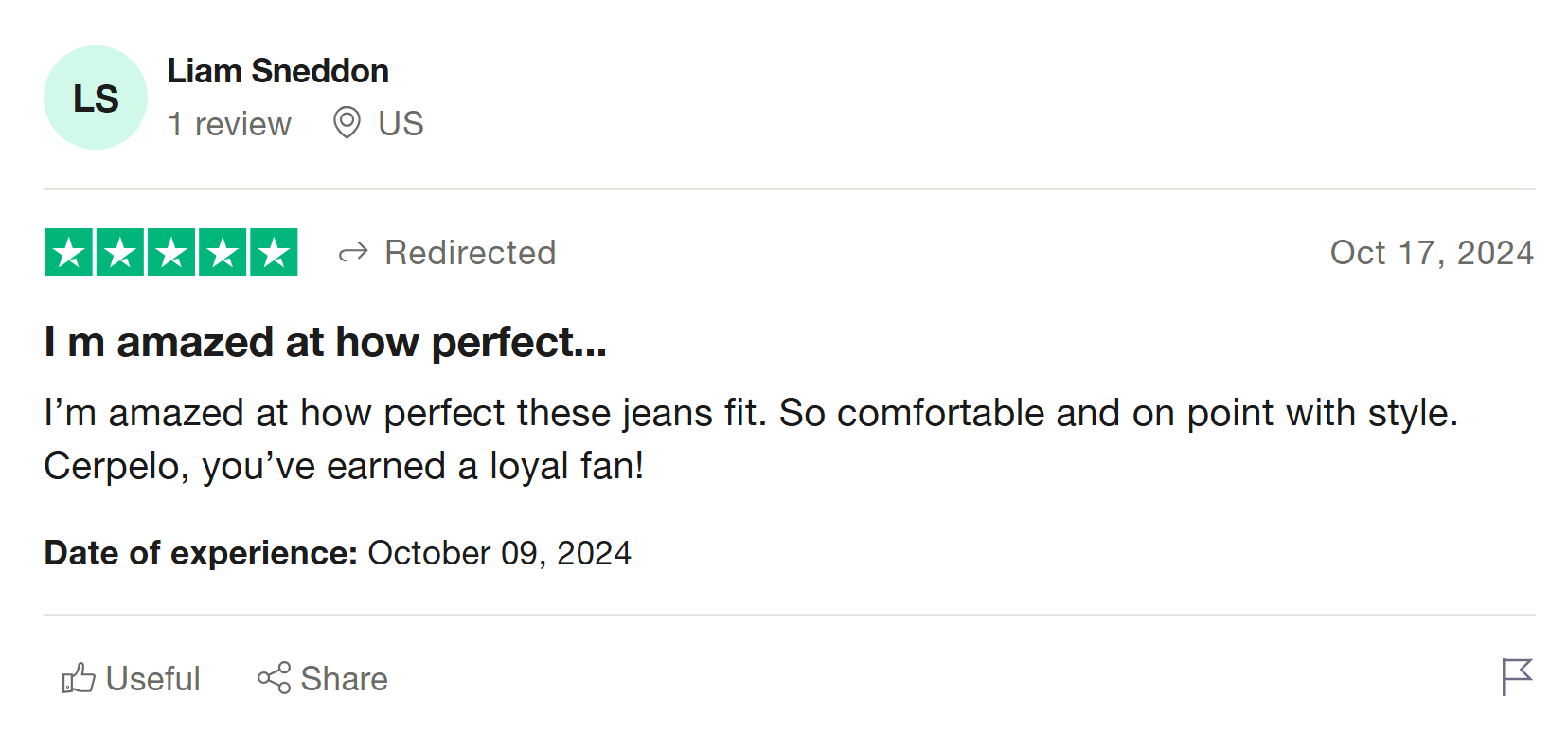This screenshot has width=1568, height=734.
Task: Click the US country label
Action: click(401, 123)
